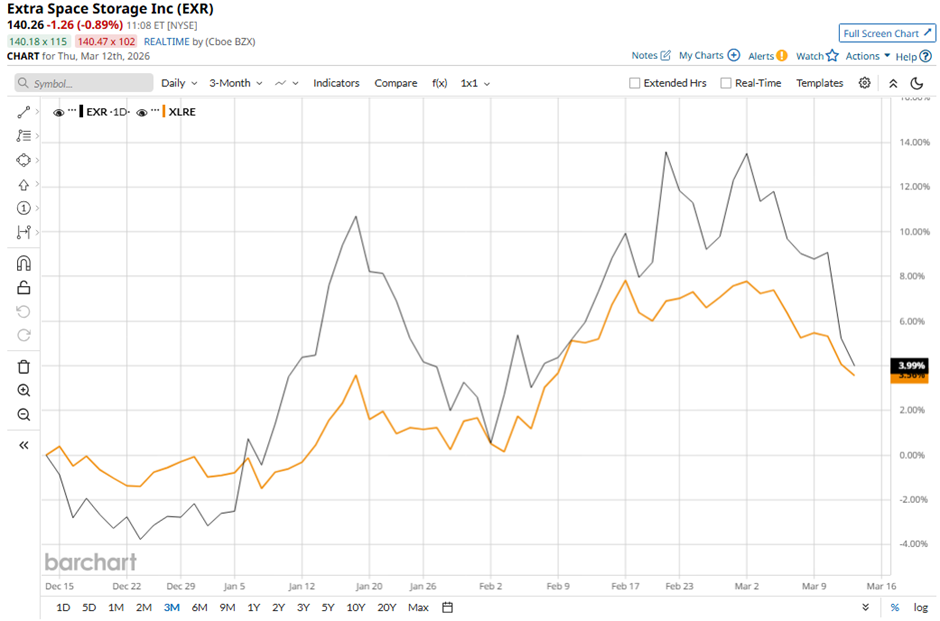Open 3-Month period dropdown
The image size is (940, 621).
[x=236, y=83]
